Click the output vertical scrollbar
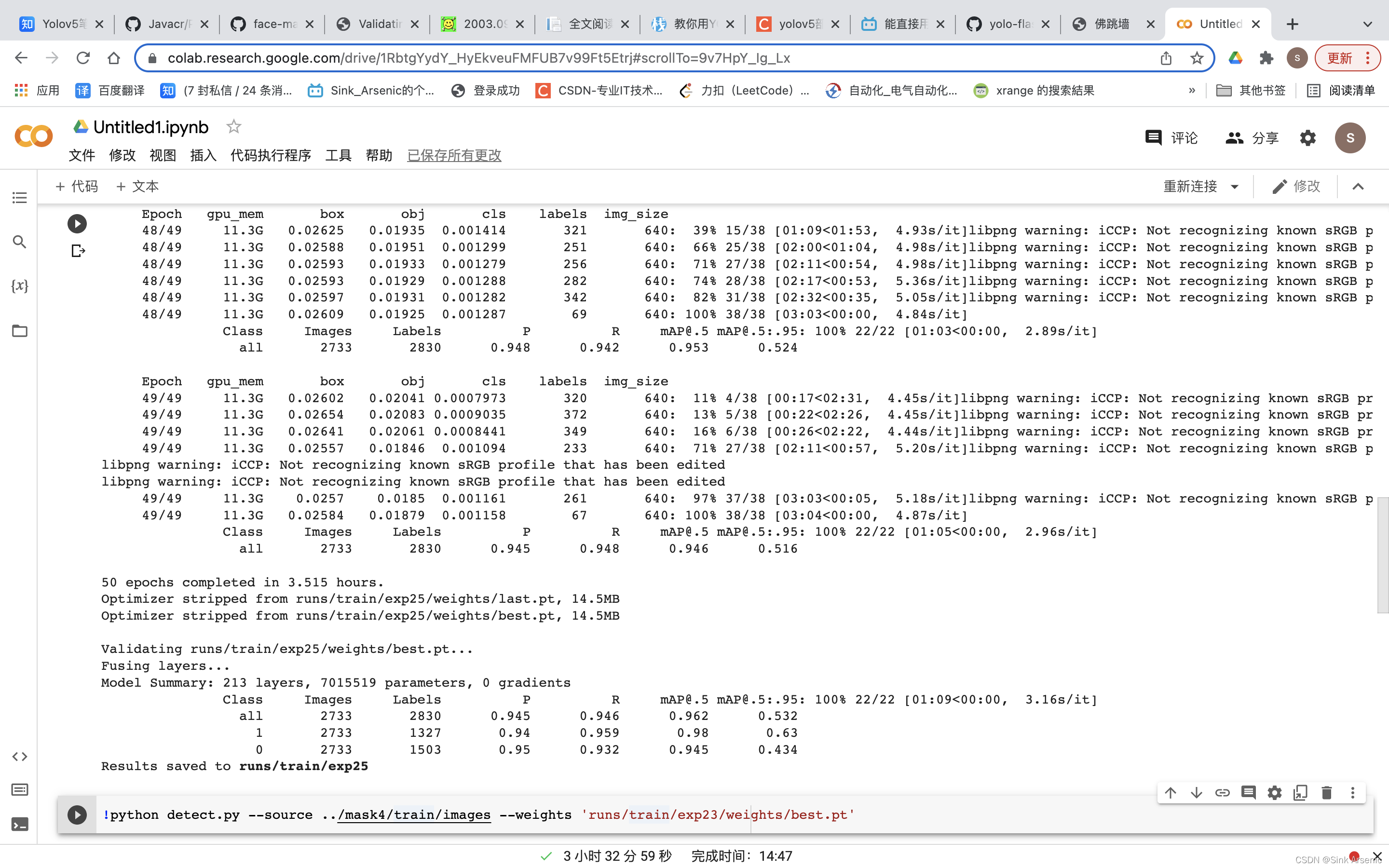Image resolution: width=1389 pixels, height=868 pixels. click(1382, 555)
